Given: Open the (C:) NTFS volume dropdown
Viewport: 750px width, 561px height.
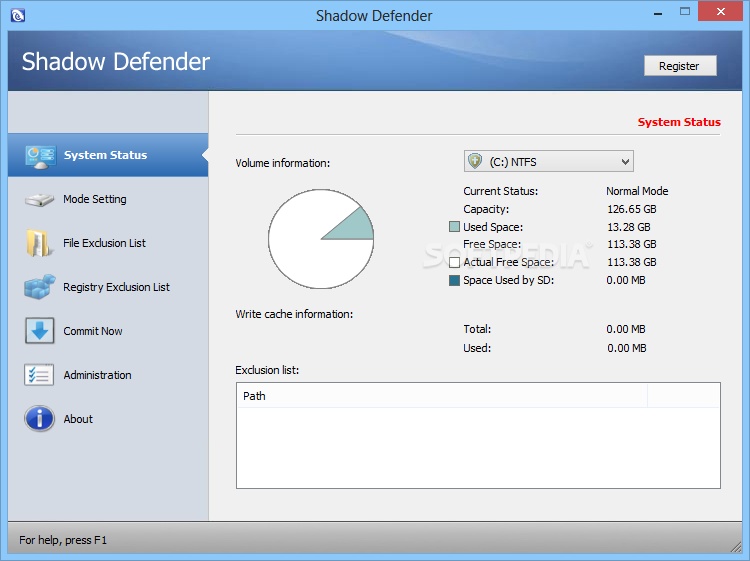Looking at the screenshot, I should click(549, 161).
